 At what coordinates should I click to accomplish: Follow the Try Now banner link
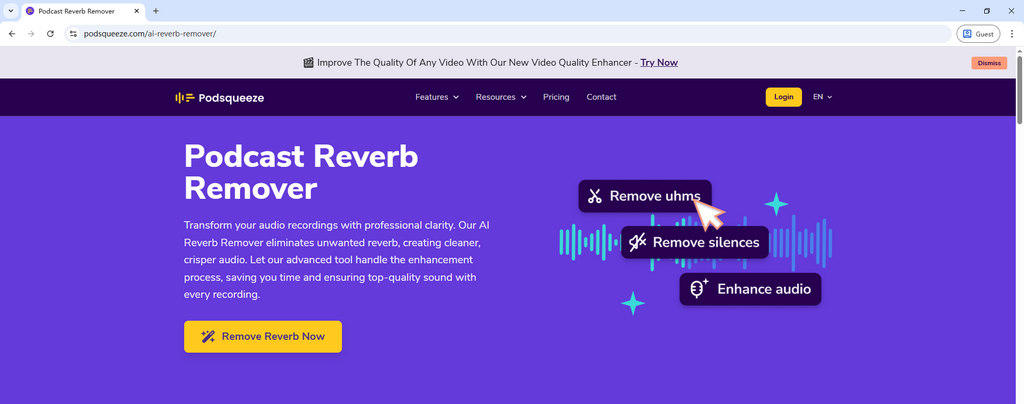tap(659, 62)
